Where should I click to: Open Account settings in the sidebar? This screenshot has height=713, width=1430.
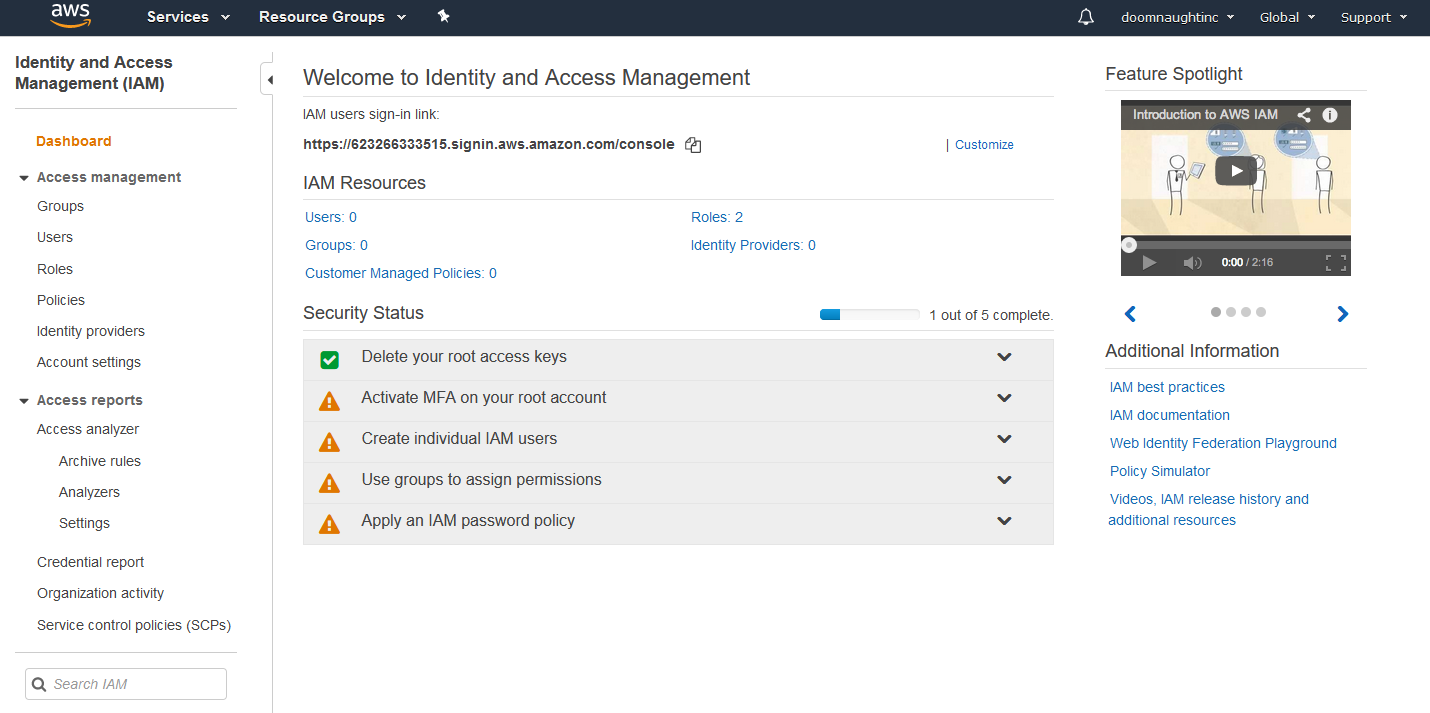click(x=89, y=362)
